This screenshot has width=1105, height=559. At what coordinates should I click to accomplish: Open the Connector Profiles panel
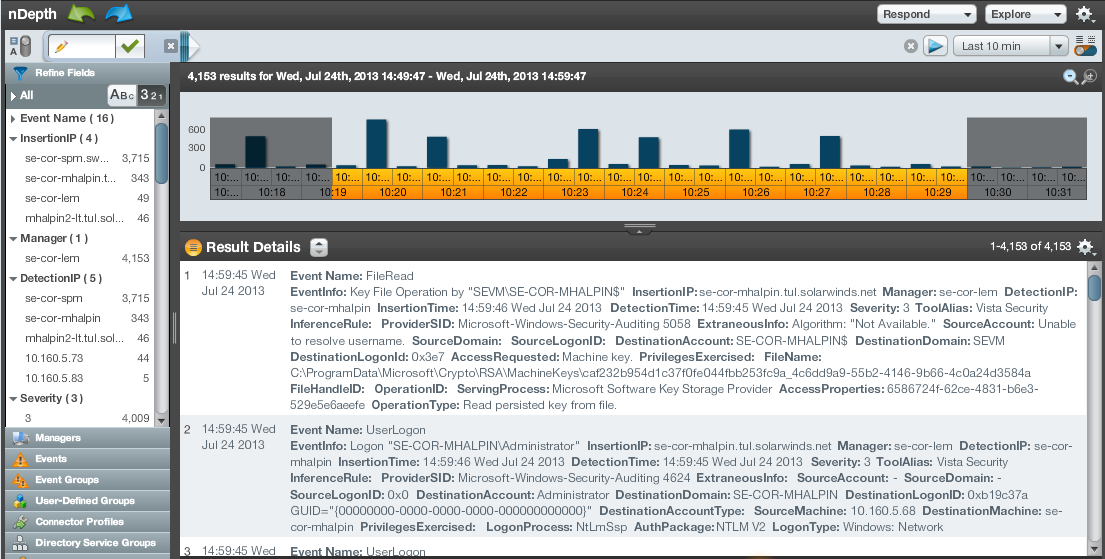[87, 522]
